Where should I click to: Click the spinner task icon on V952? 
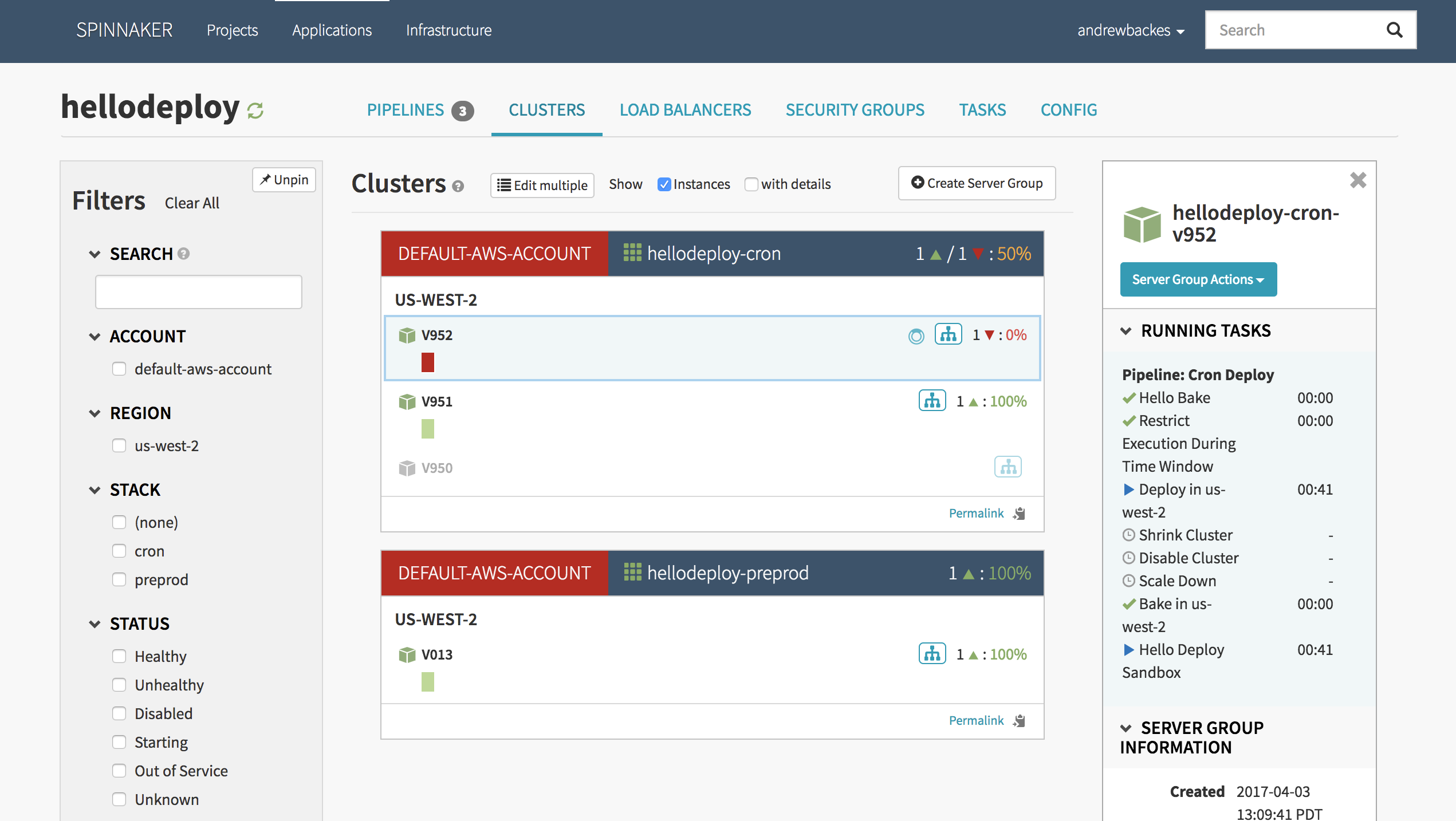click(x=916, y=336)
